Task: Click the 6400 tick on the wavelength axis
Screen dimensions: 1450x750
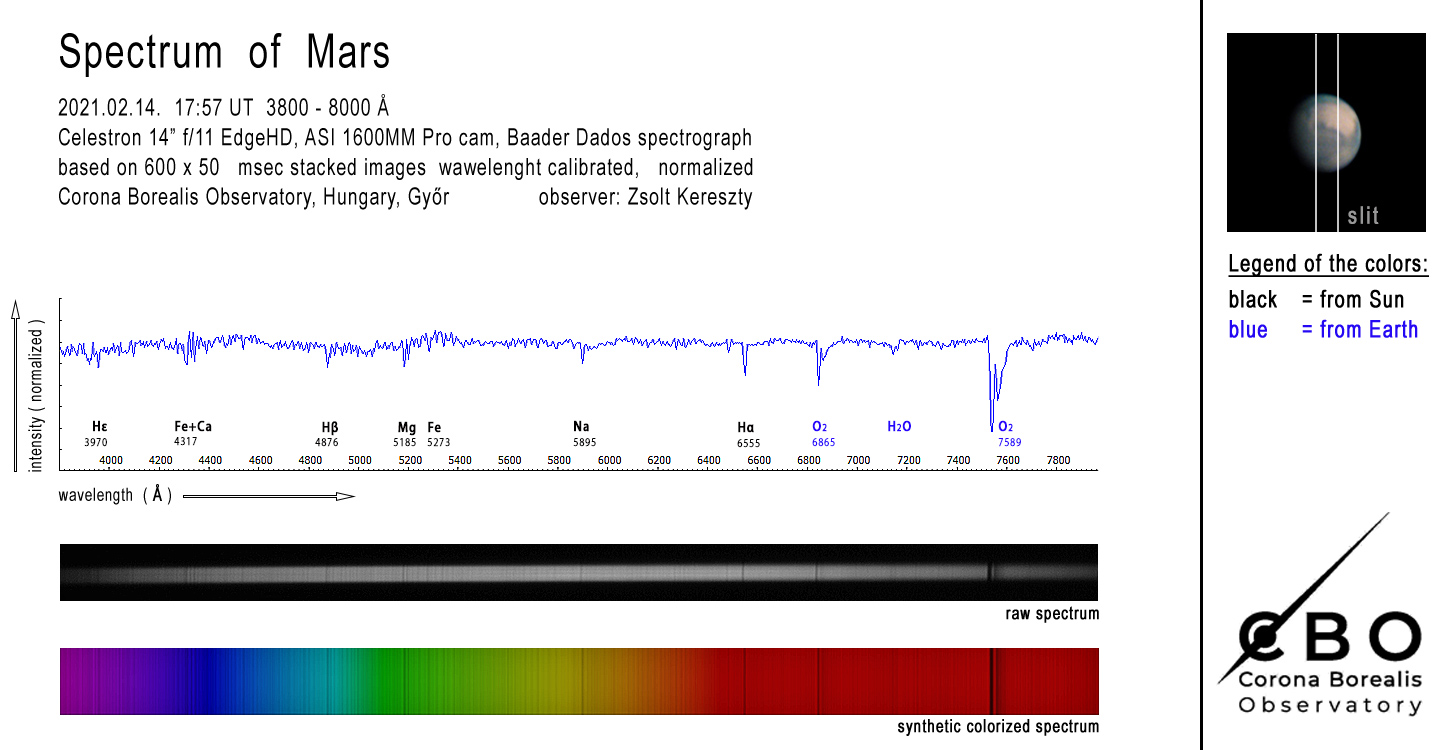Action: point(709,461)
